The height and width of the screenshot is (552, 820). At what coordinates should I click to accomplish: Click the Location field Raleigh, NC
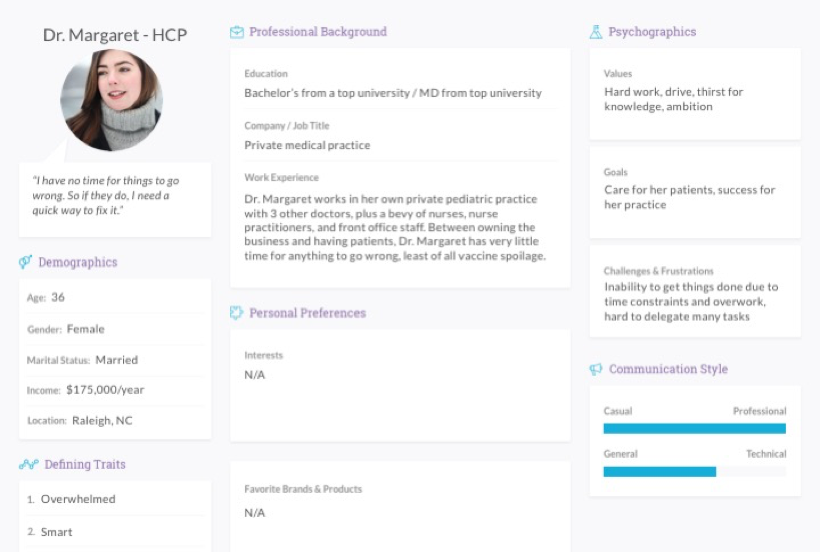(x=101, y=421)
